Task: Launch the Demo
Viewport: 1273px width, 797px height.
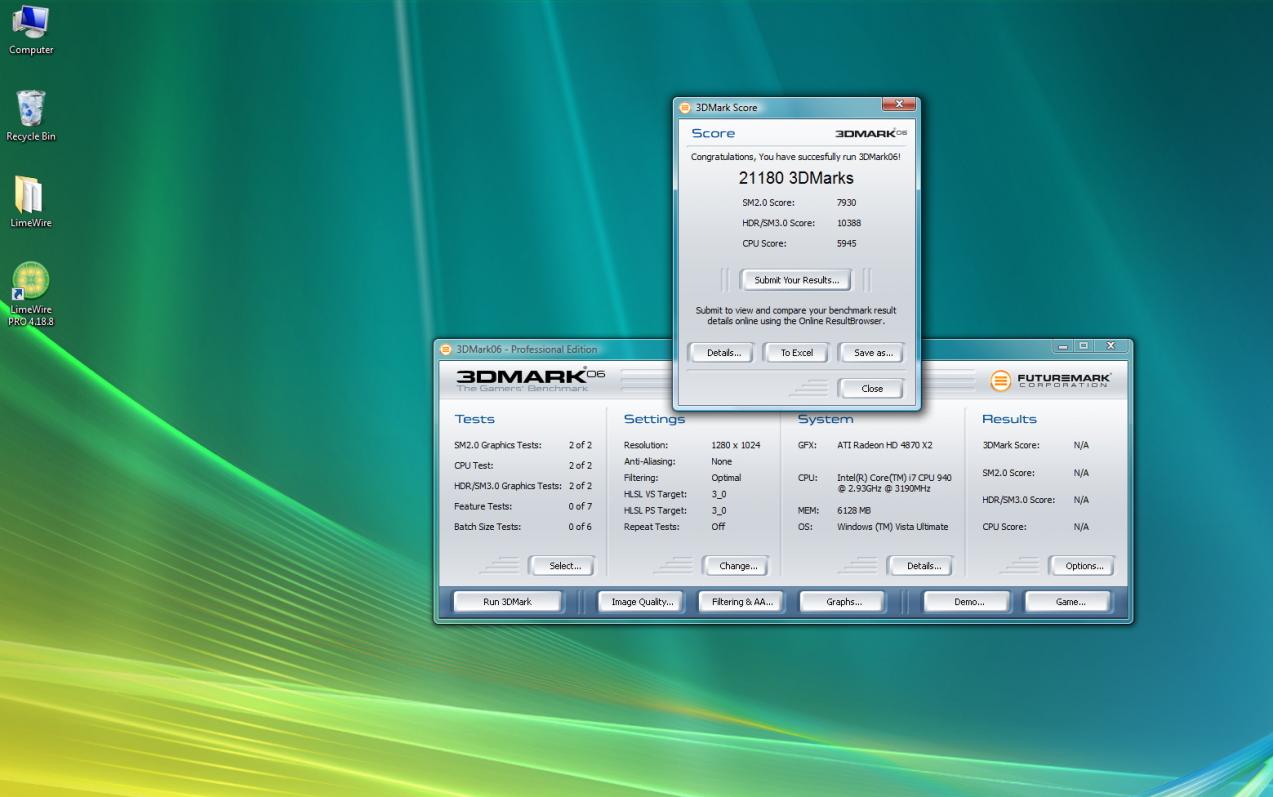Action: (968, 602)
